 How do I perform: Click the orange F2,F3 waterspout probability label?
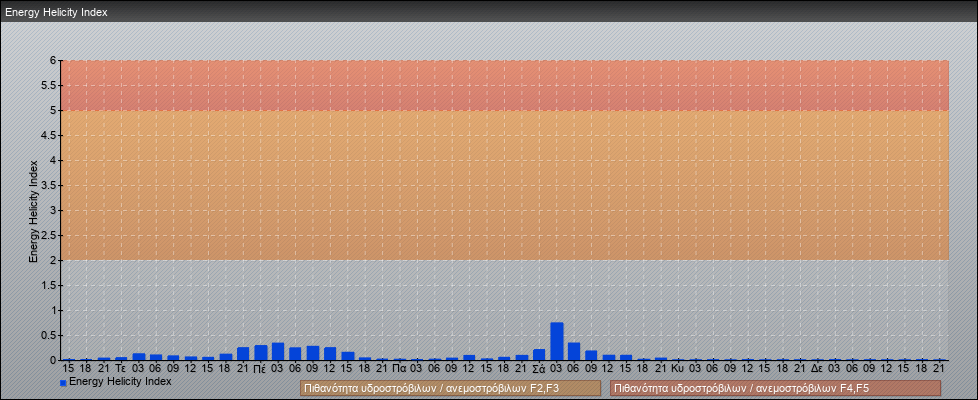450,388
